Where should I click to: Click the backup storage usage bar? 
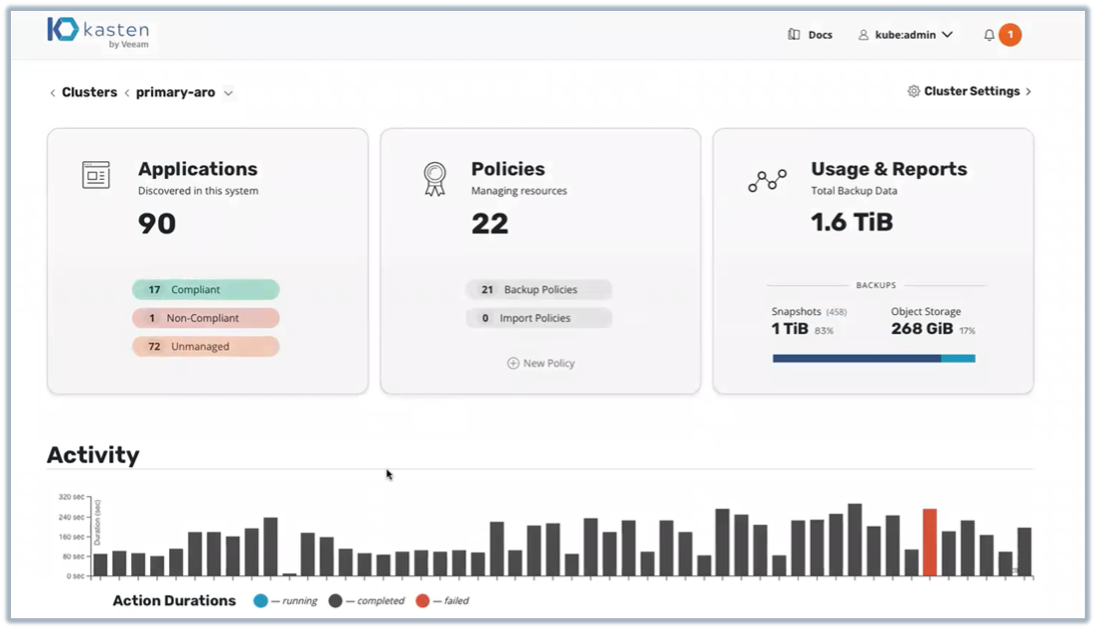click(x=873, y=358)
